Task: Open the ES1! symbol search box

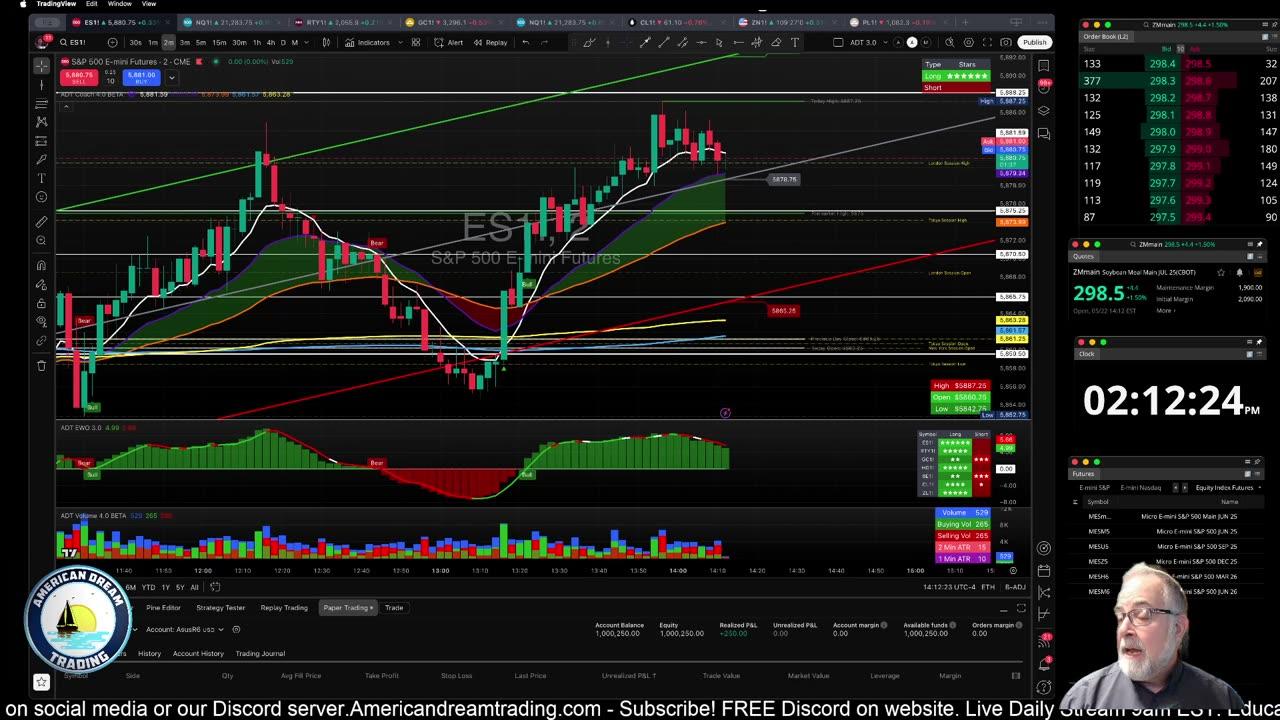Action: pyautogui.click(x=78, y=42)
